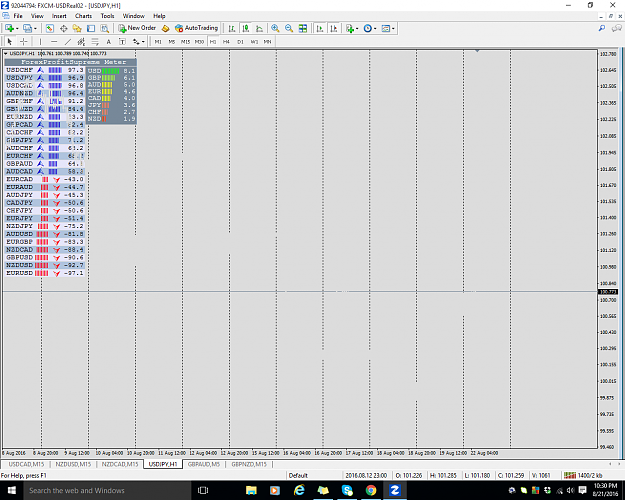The height and width of the screenshot is (500, 625).
Task: Open the Templates dropdown arrow
Action: [x=393, y=28]
